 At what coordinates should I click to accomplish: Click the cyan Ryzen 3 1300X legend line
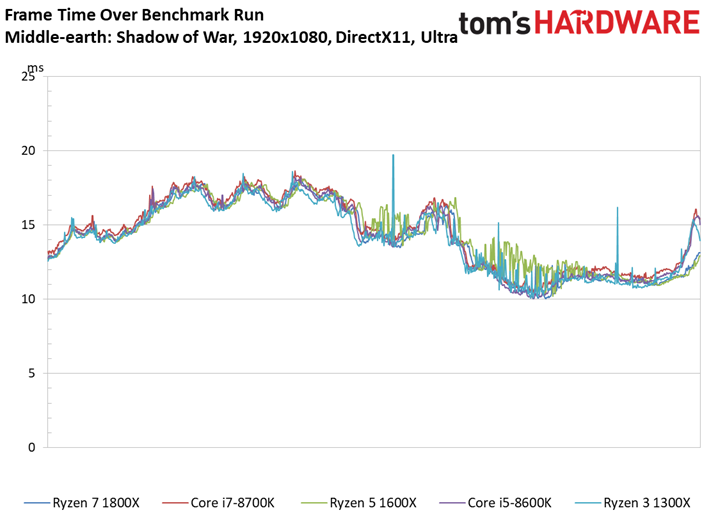(x=588, y=503)
